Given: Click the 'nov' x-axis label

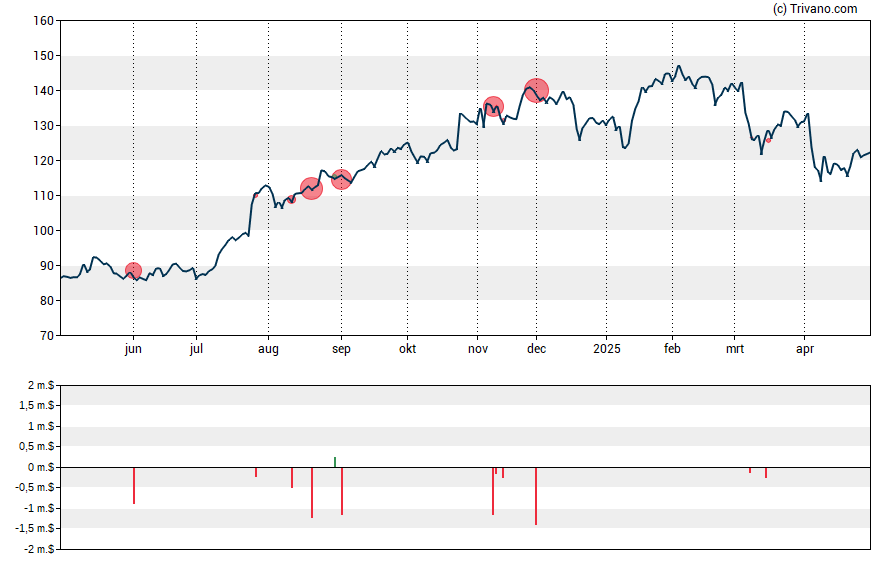Looking at the screenshot, I should [478, 349].
